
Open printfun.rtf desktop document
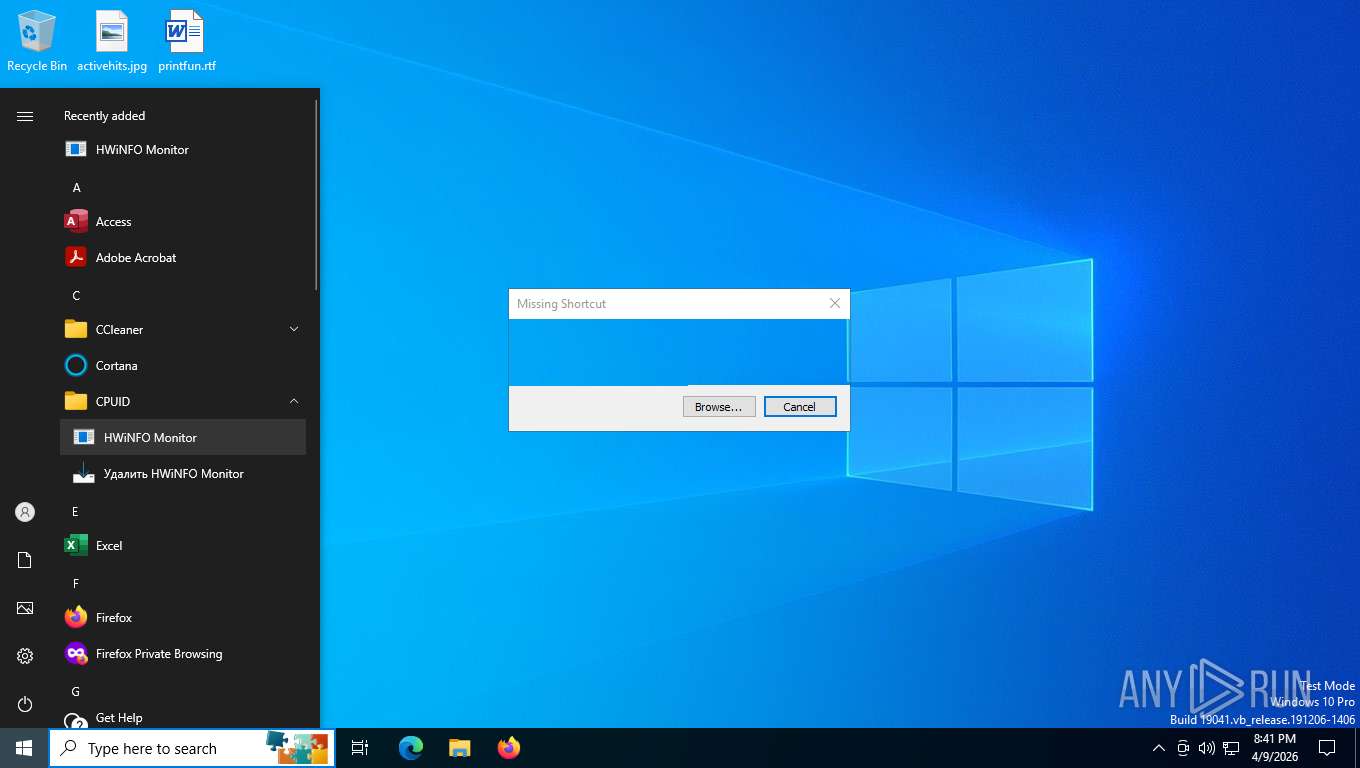[186, 41]
